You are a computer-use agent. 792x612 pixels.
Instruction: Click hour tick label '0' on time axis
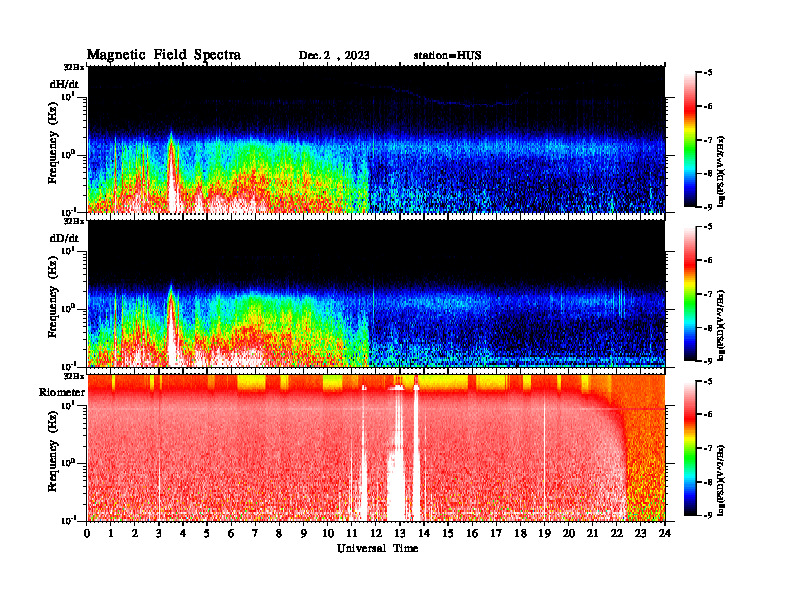pos(87,533)
